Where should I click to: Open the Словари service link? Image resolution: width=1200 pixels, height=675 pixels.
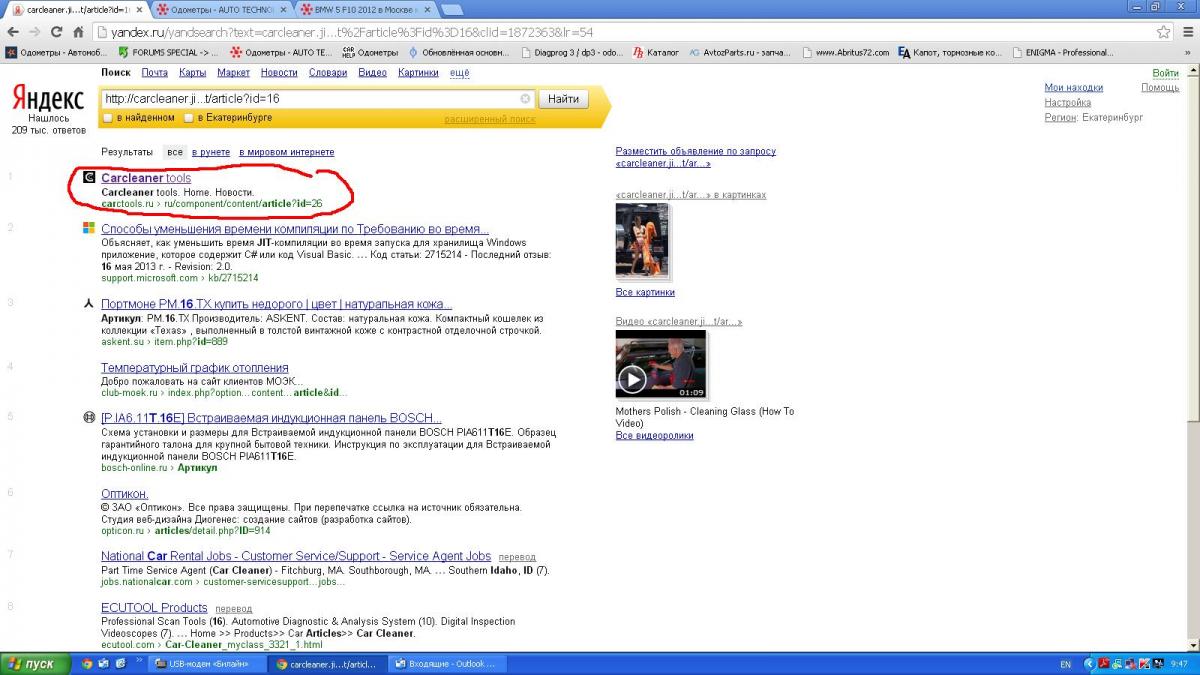tap(328, 73)
